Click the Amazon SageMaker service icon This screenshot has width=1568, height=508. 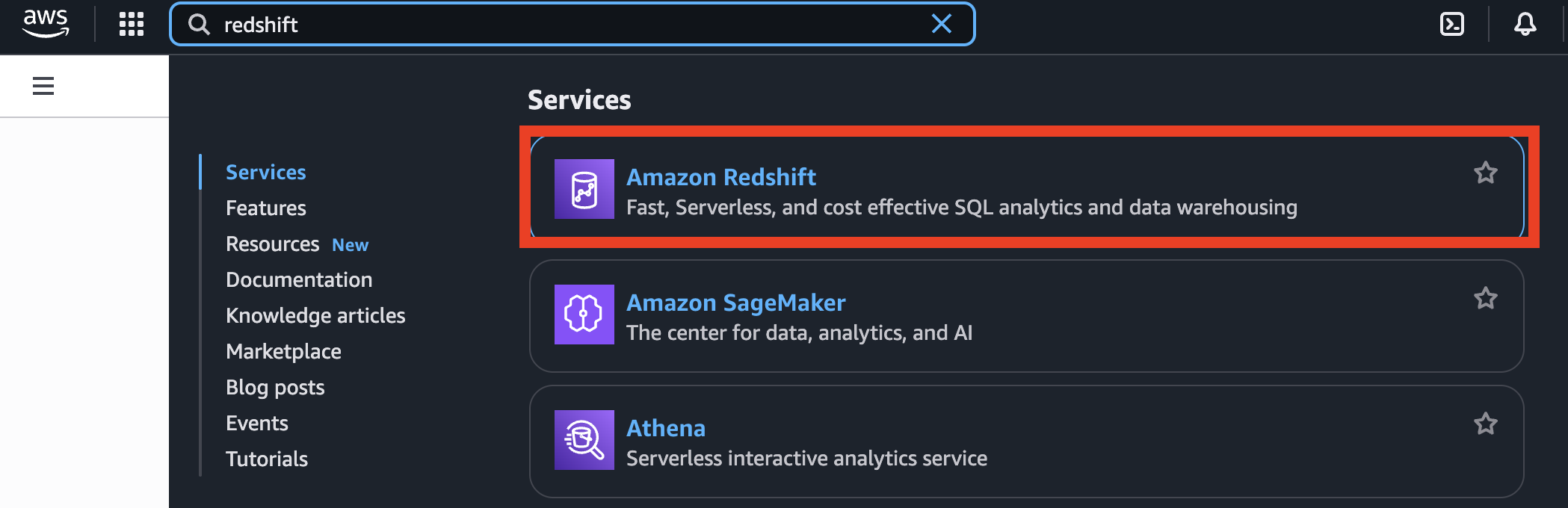584,315
